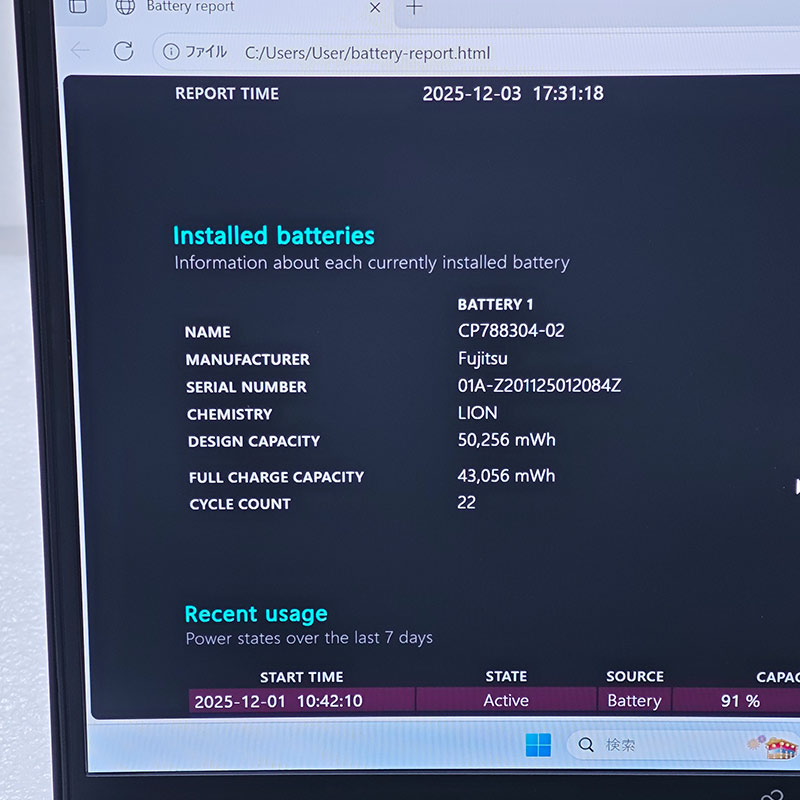Open the Windows Start menu
This screenshot has width=800, height=800.
point(538,745)
